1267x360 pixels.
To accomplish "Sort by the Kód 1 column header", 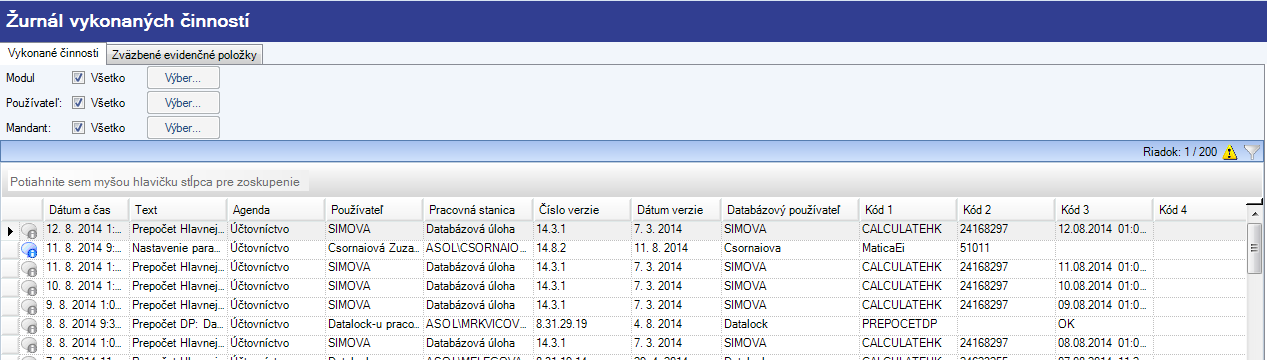I will (x=907, y=210).
